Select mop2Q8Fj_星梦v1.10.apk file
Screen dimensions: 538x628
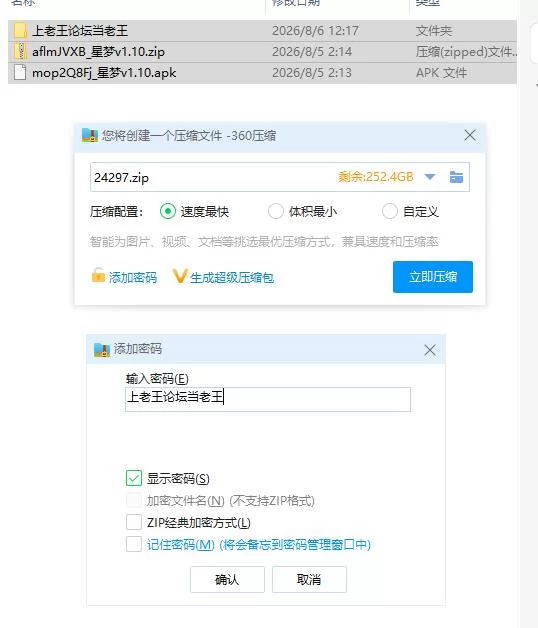pos(262,73)
